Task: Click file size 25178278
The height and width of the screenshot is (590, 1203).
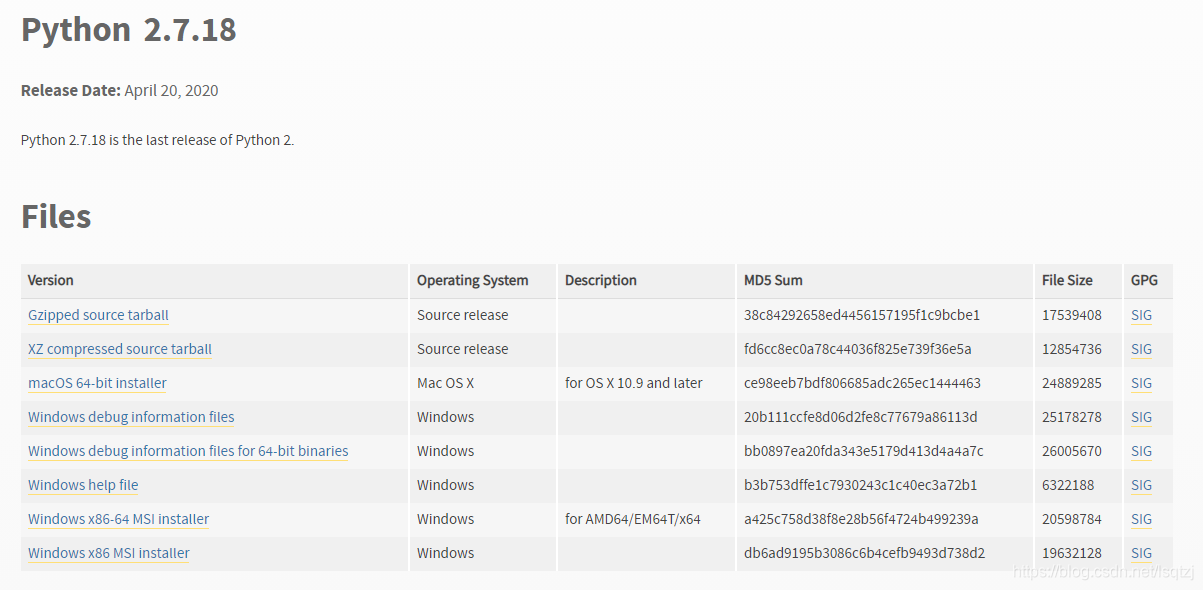Action: click(x=1072, y=417)
